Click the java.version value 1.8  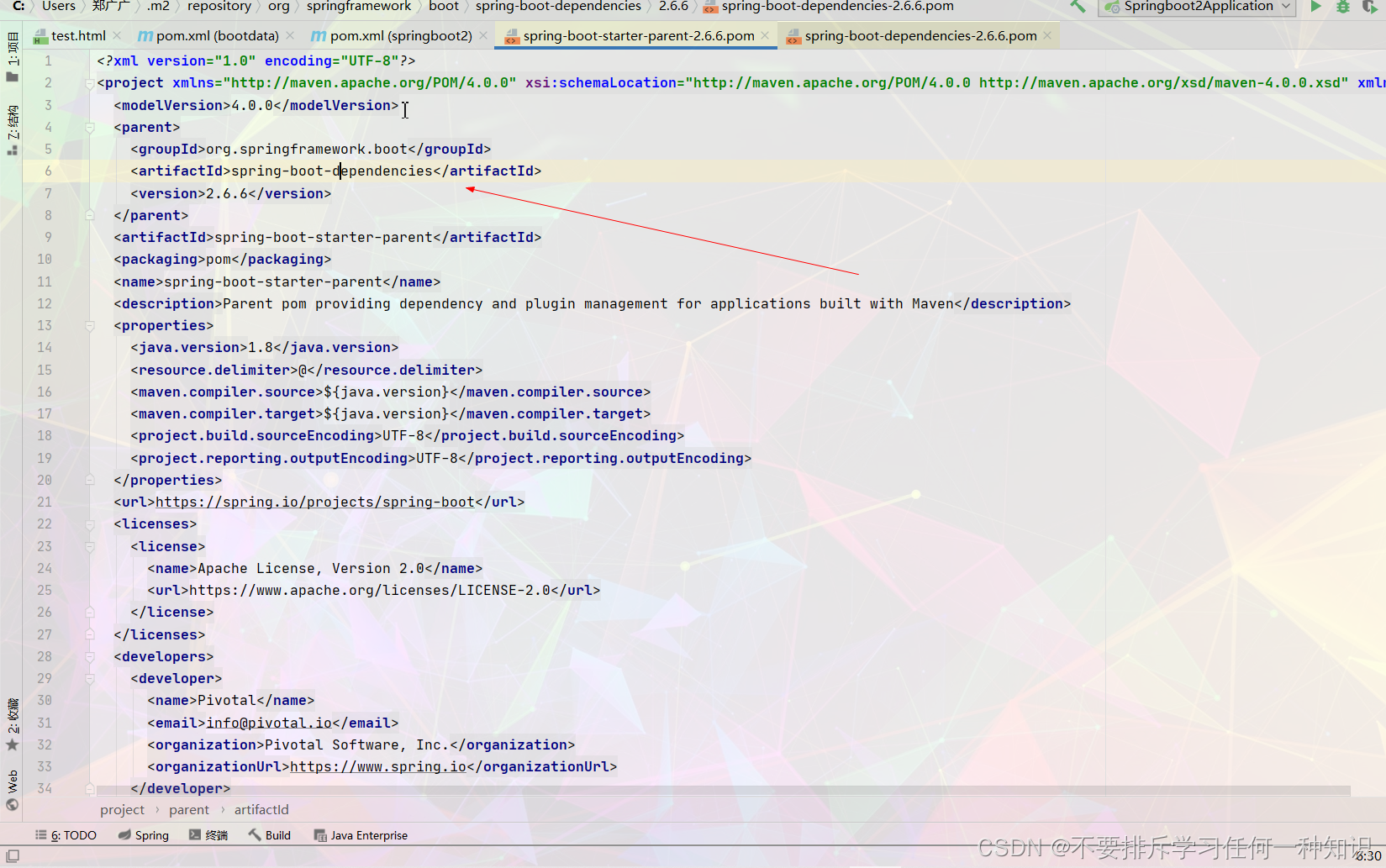pyautogui.click(x=261, y=348)
